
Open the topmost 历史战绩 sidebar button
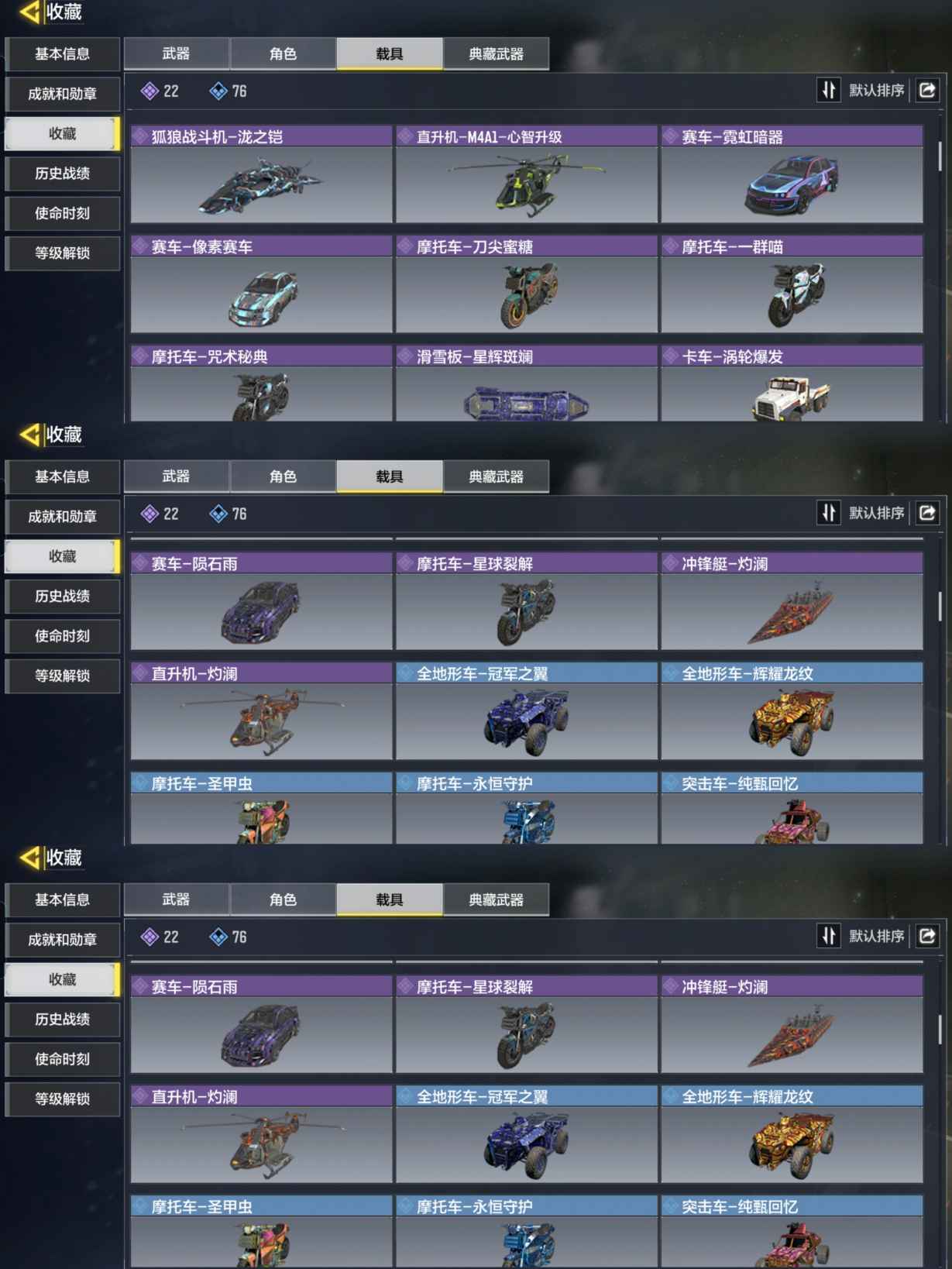pos(63,174)
